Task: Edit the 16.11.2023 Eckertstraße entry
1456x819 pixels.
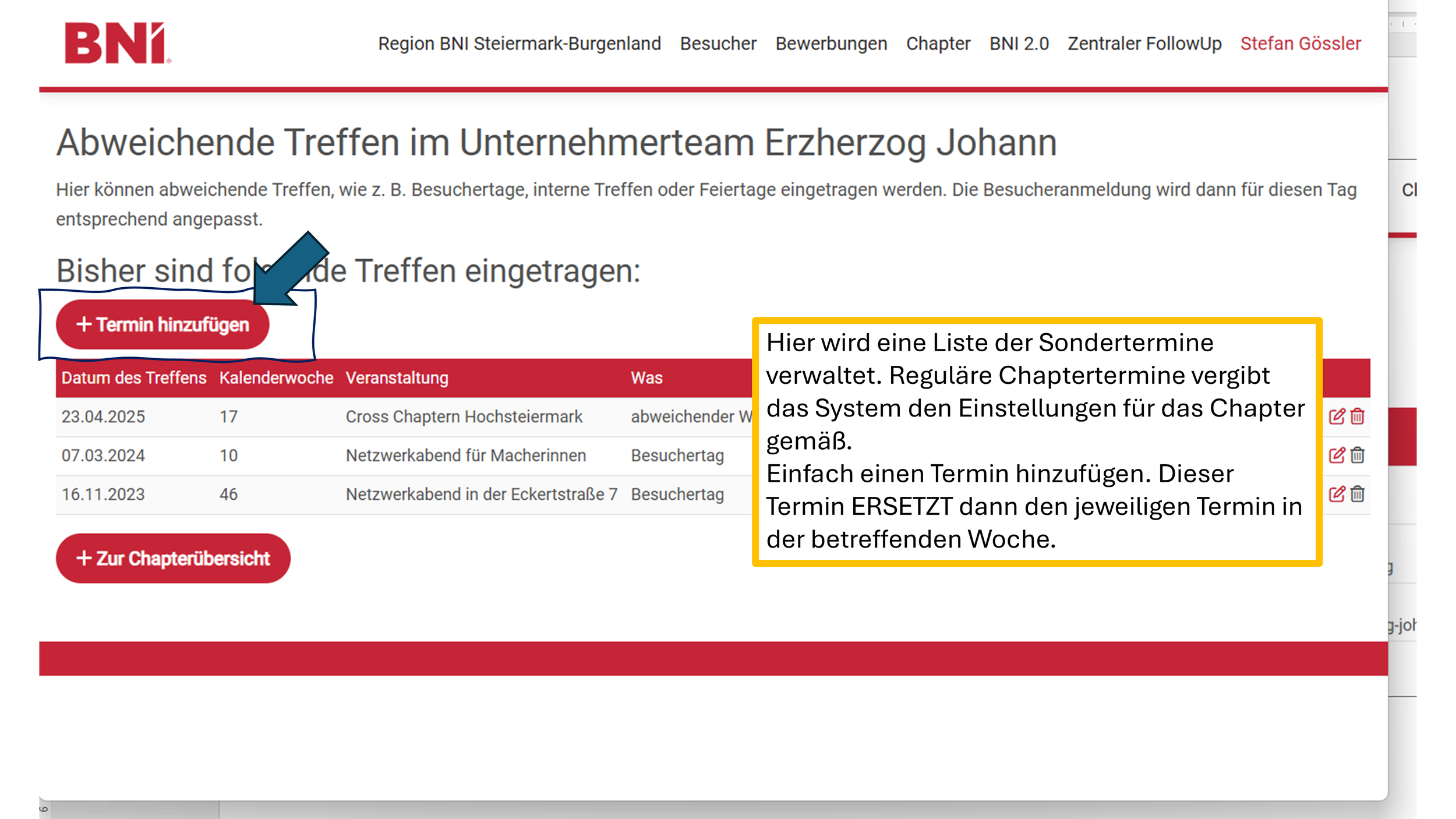Action: pos(1337,494)
